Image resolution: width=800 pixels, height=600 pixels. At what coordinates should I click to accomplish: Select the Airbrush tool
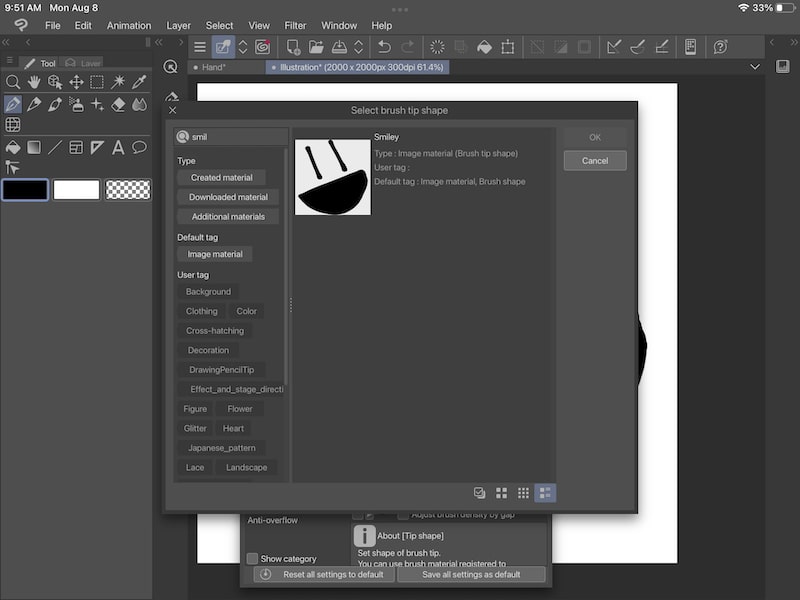pyautogui.click(x=76, y=105)
